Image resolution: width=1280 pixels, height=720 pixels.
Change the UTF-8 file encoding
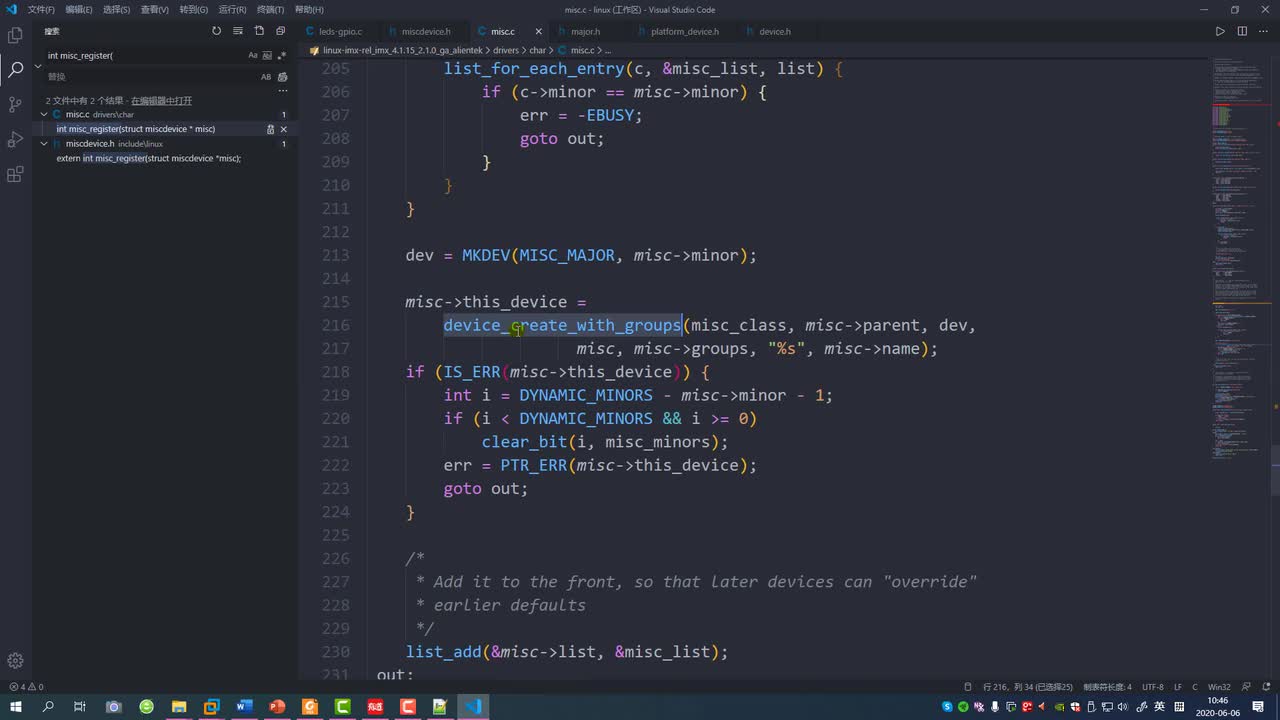(1153, 687)
